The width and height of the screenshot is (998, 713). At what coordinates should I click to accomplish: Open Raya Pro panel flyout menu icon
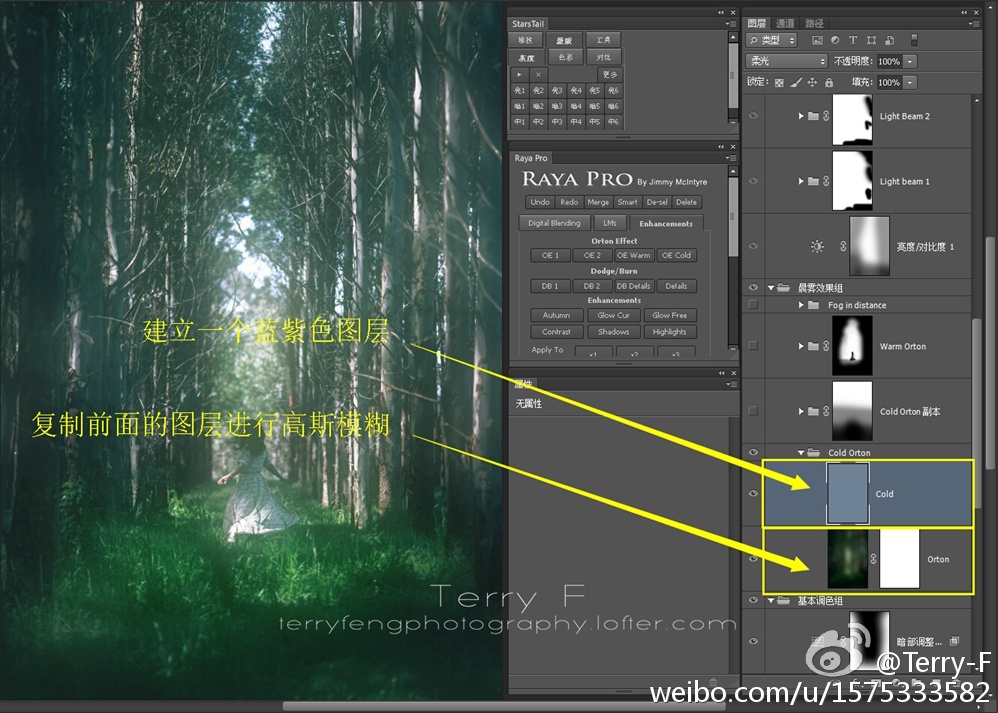tap(730, 157)
